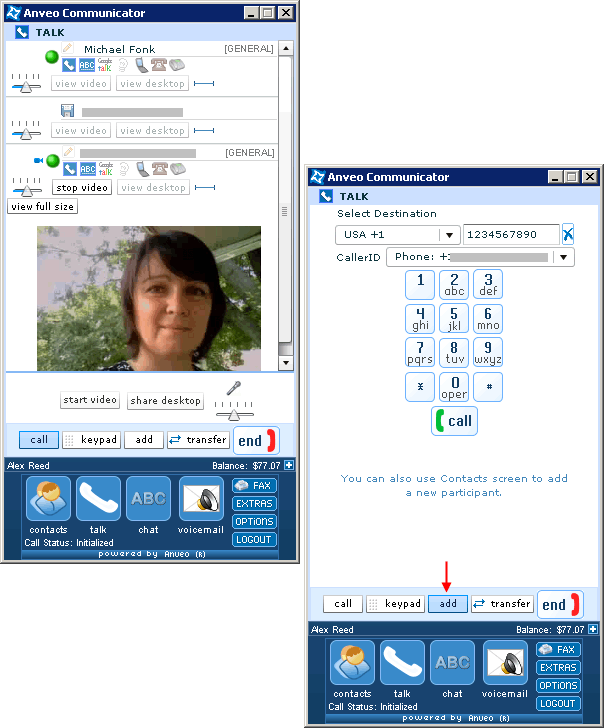The image size is (604, 728).
Task: Click desk telephone icon in third participant row
Action: pyautogui.click(x=160, y=169)
